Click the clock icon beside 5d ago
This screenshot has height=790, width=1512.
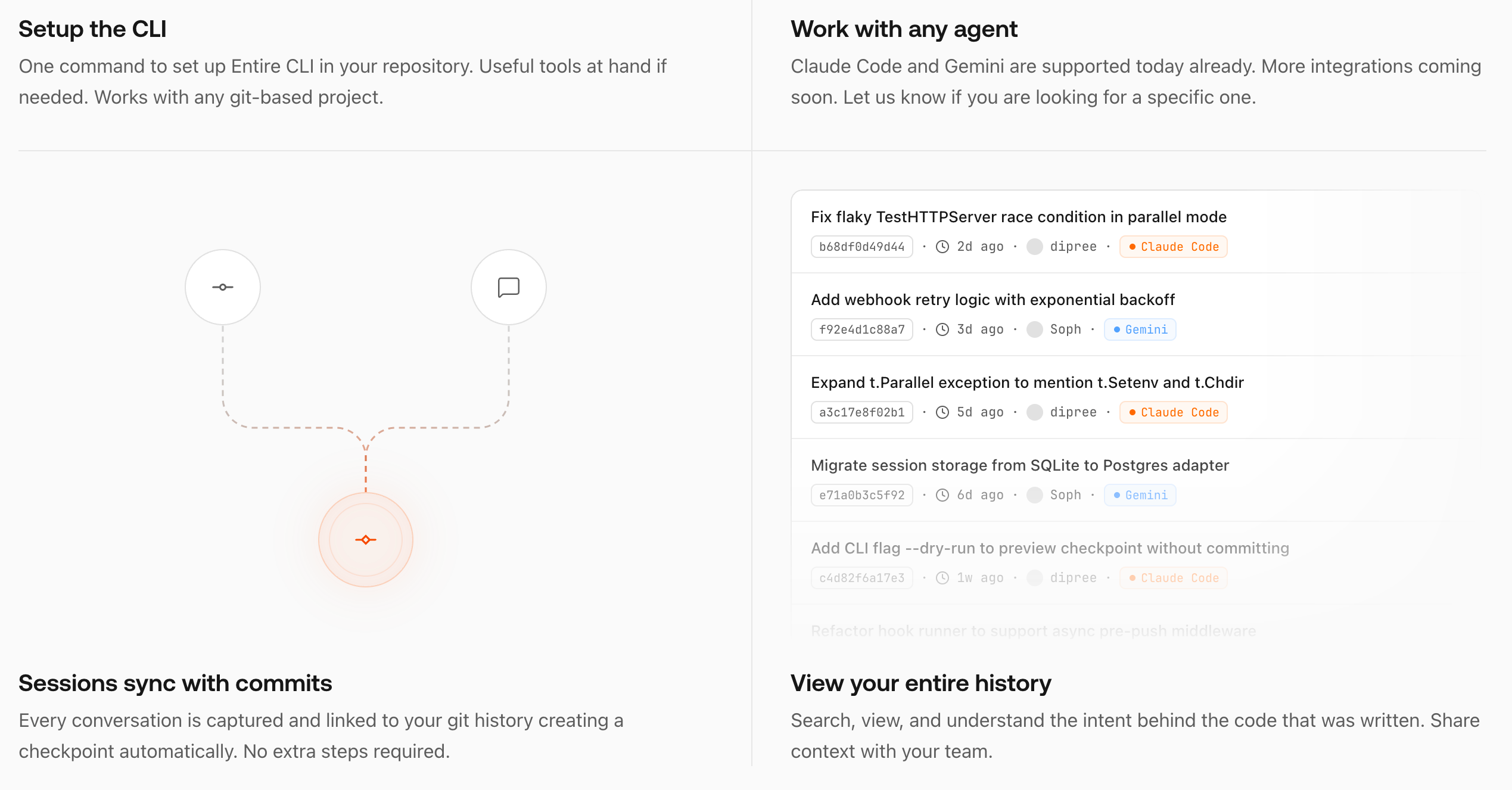pos(942,412)
